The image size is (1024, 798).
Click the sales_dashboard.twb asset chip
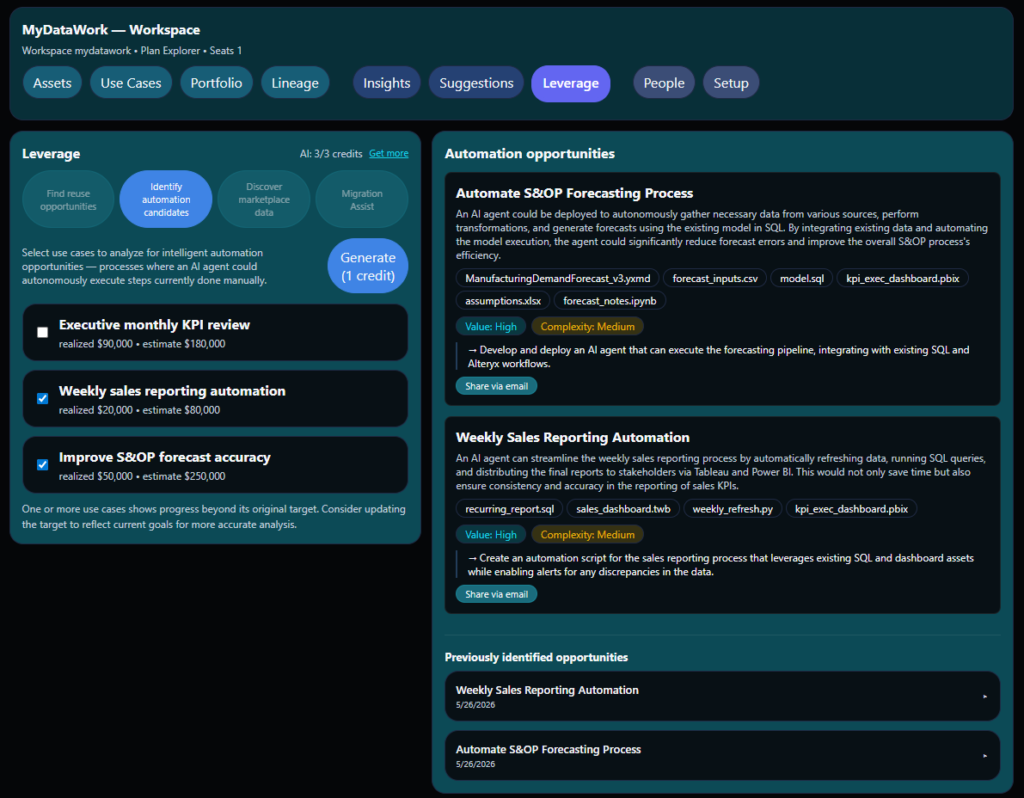(x=623, y=509)
